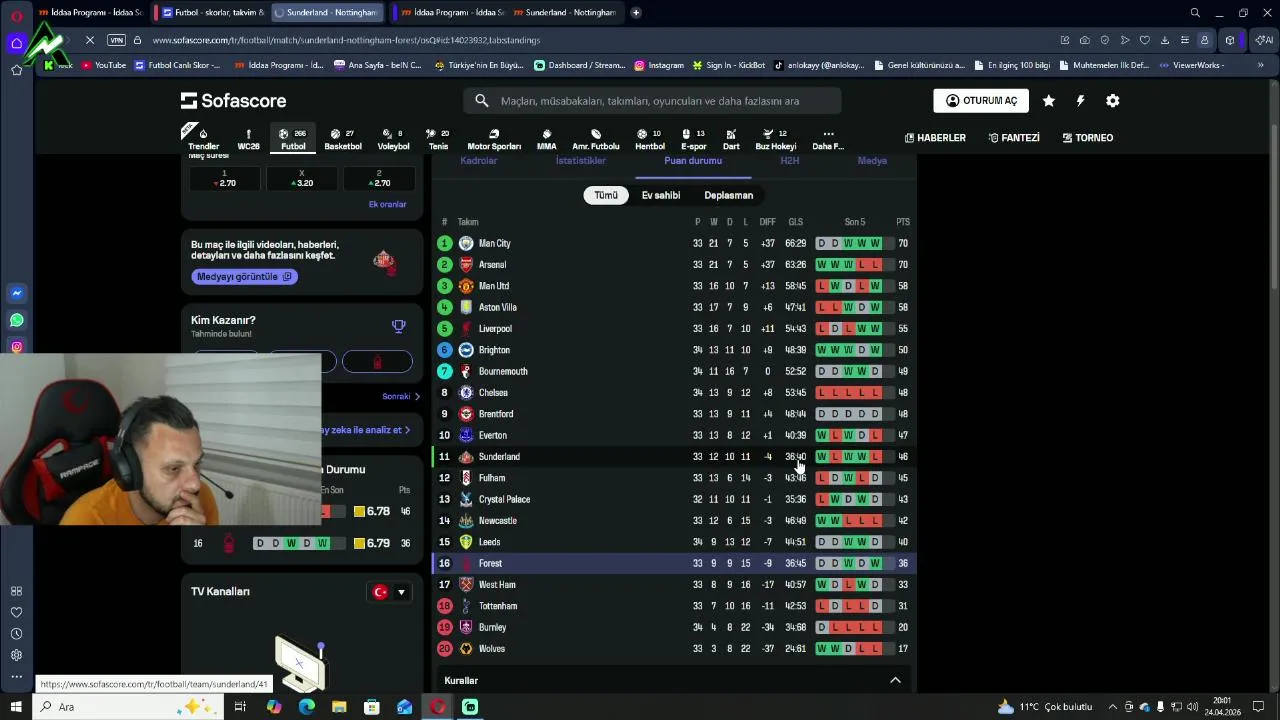Select the Dart sport icon
This screenshot has height=720, width=1280.
click(731, 139)
